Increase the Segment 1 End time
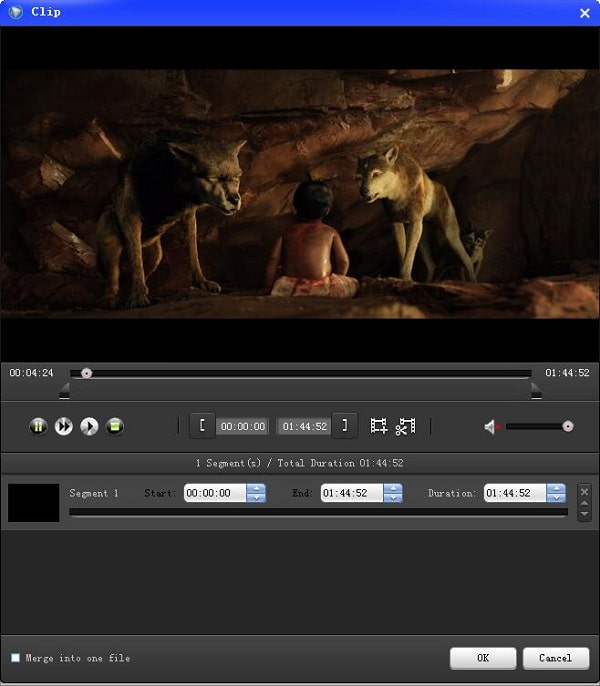 393,489
